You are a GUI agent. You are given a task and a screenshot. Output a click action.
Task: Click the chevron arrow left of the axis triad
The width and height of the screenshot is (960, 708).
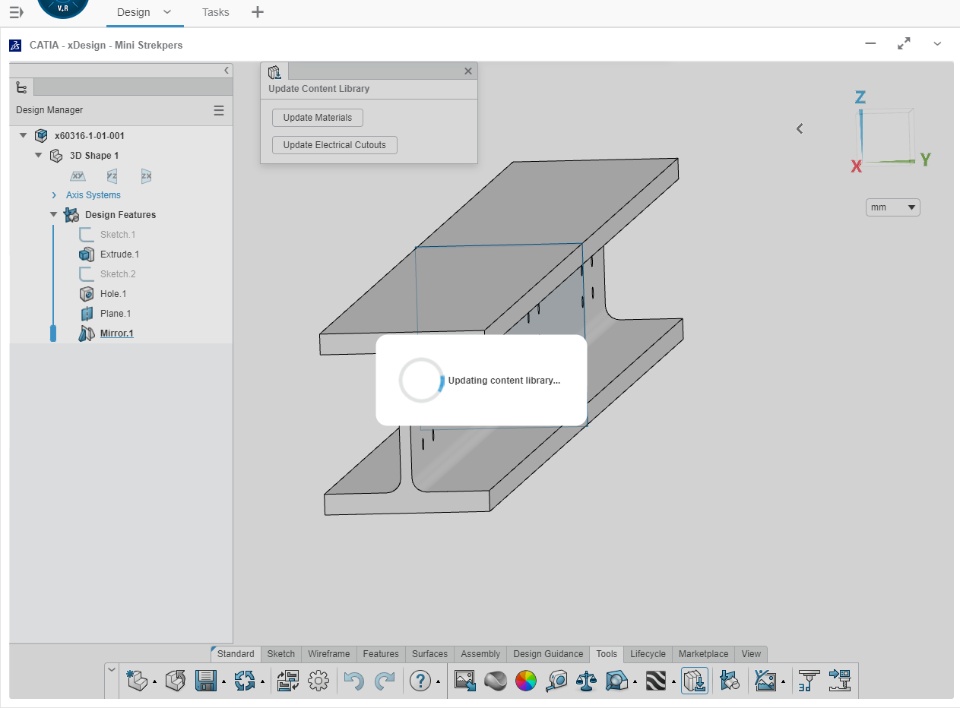click(x=800, y=129)
